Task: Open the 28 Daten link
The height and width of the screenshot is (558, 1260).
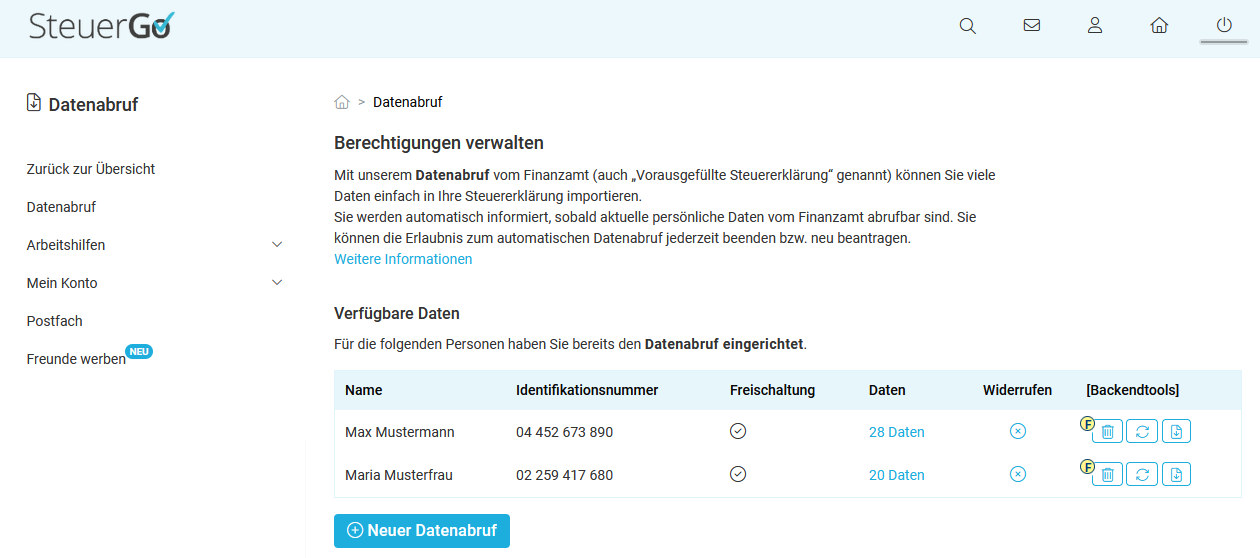Action: click(896, 432)
